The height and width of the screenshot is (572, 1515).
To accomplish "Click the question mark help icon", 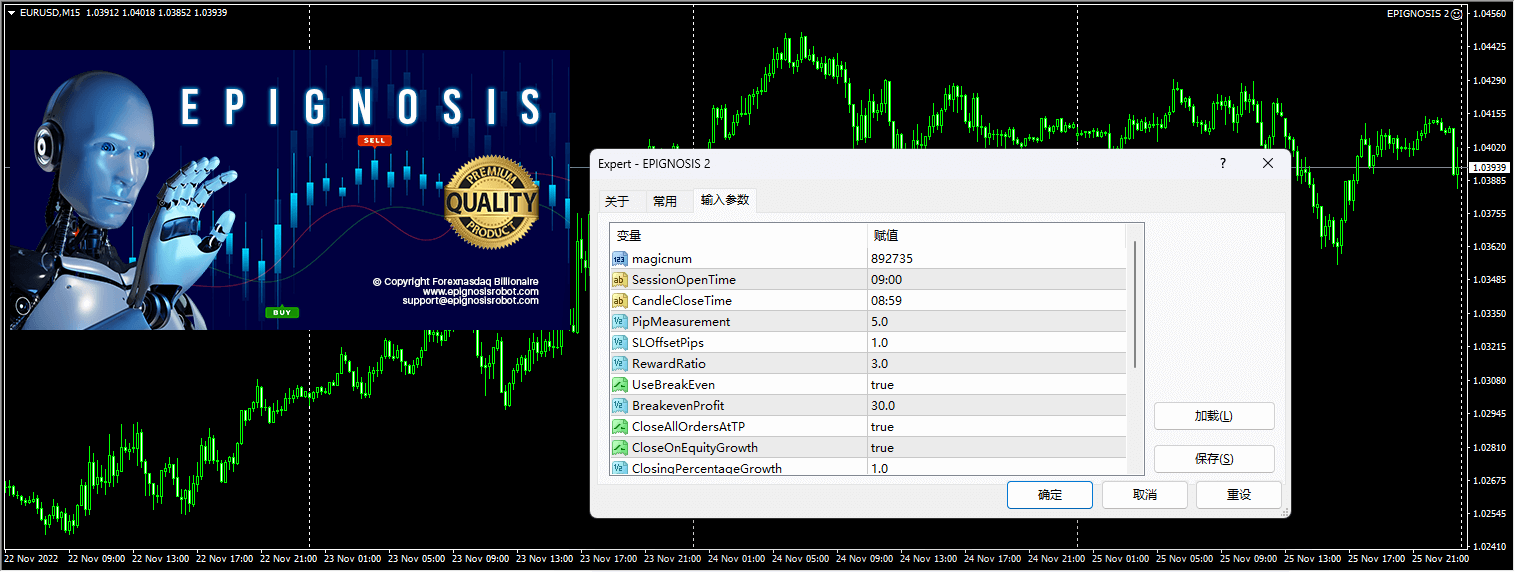I will coord(1222,163).
